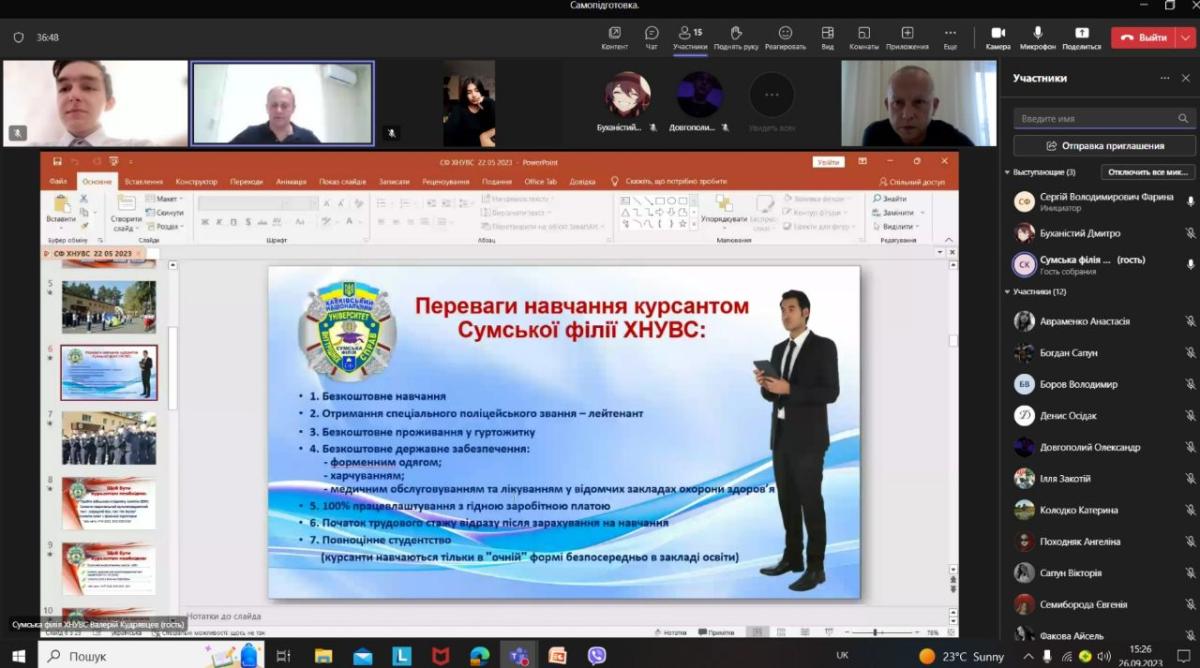Open the Chat panel in meeting toolbar
The height and width of the screenshot is (668, 1200).
(651, 37)
